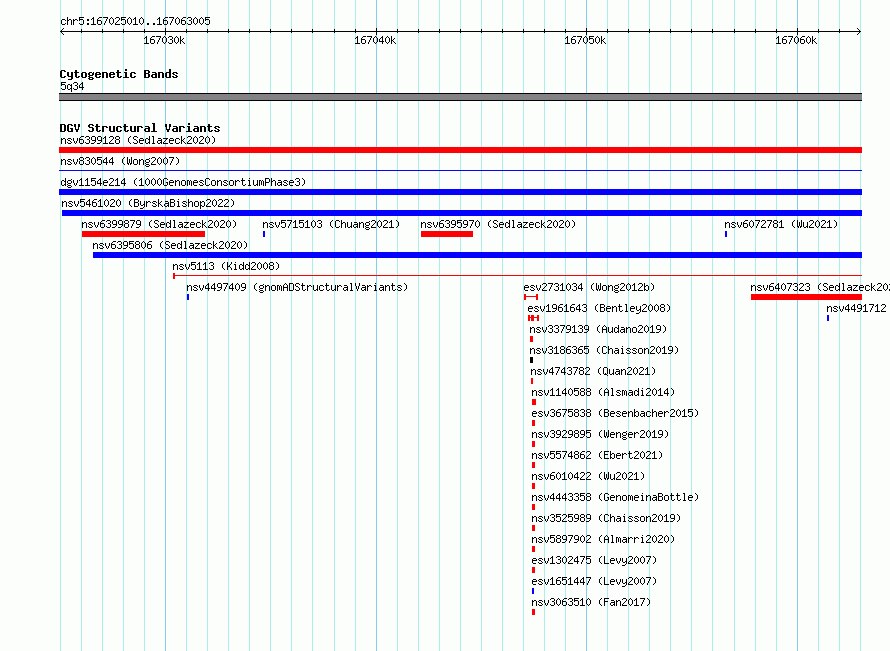Open the nsv4443358 (GenomeinaBottle) label

click(x=615, y=497)
